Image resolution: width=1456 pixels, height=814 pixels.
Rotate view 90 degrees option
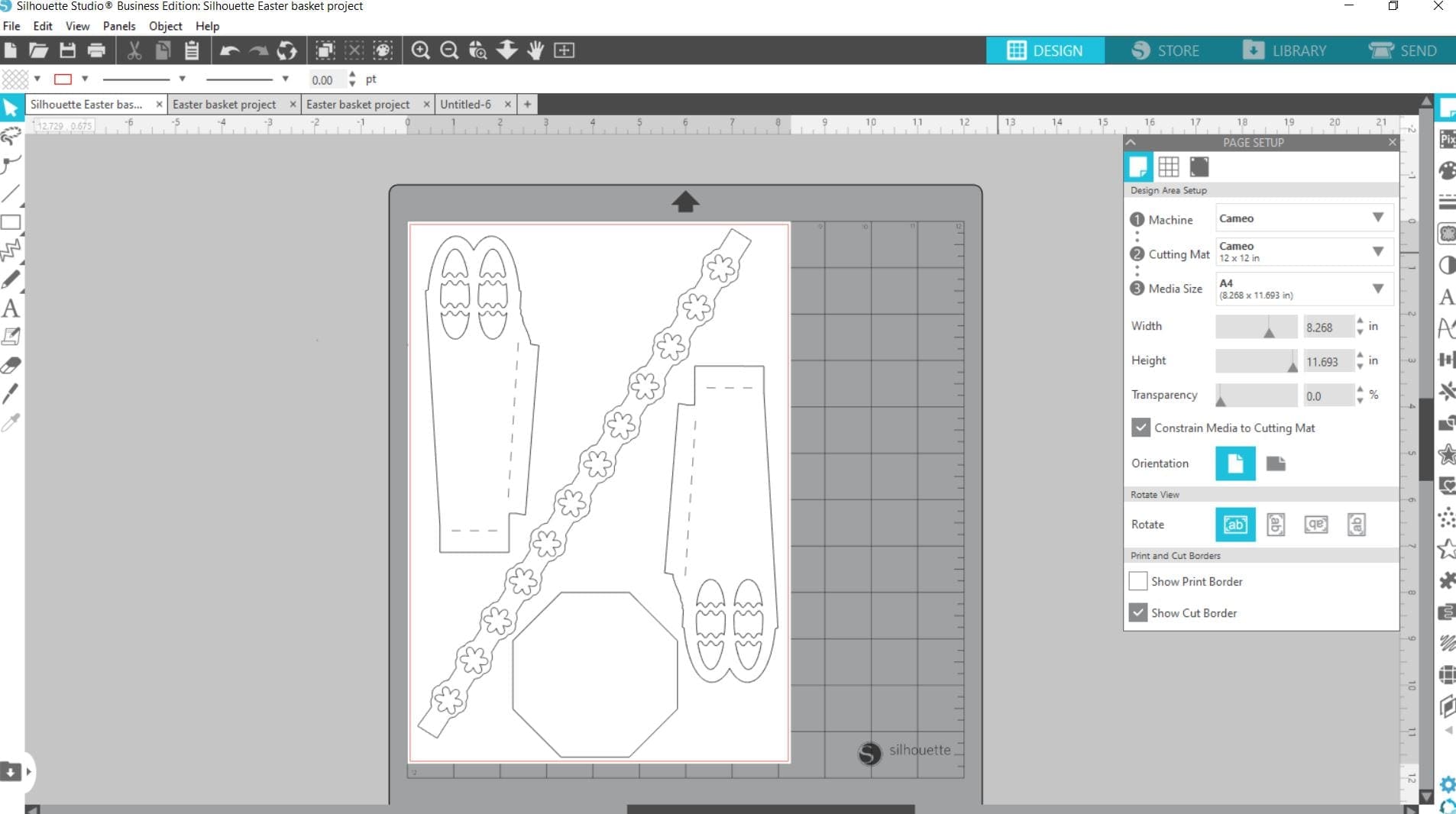click(1276, 525)
